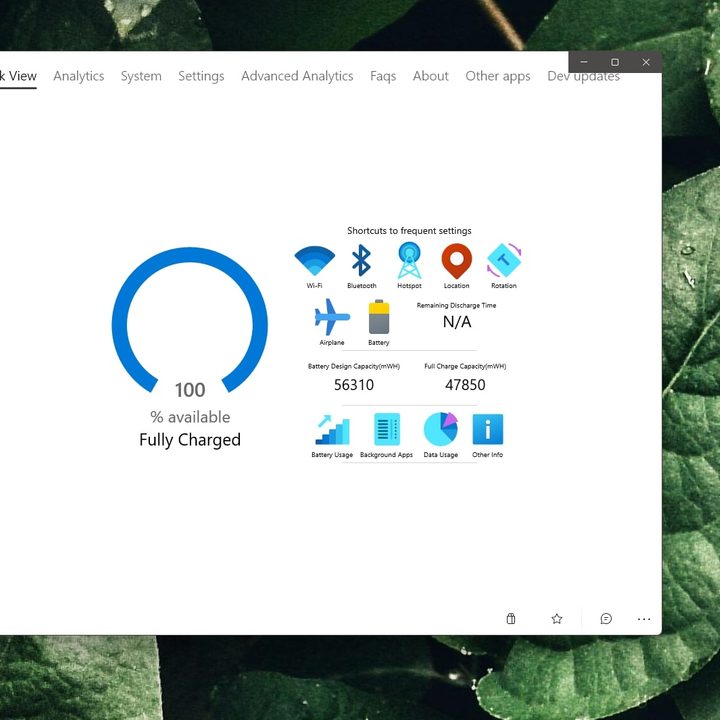Click the 100 battery percentage number
The image size is (720, 720).
[x=190, y=390]
